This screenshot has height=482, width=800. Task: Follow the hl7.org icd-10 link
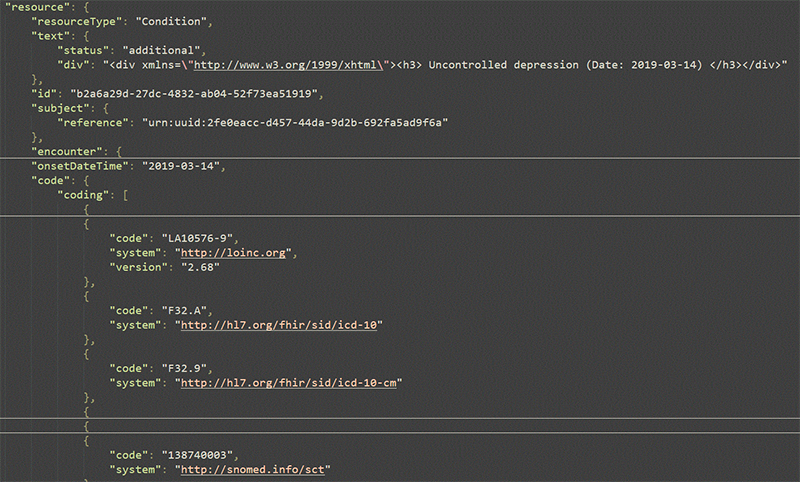tap(279, 325)
